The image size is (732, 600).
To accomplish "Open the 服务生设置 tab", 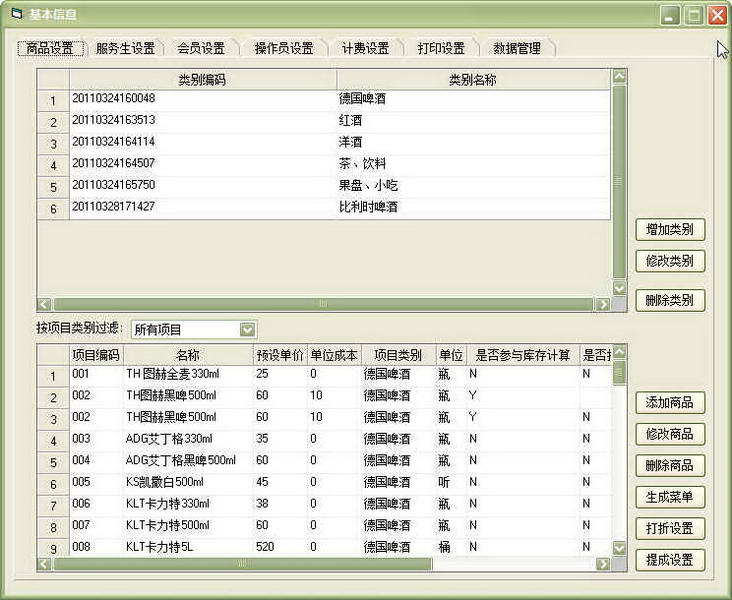I will click(125, 48).
